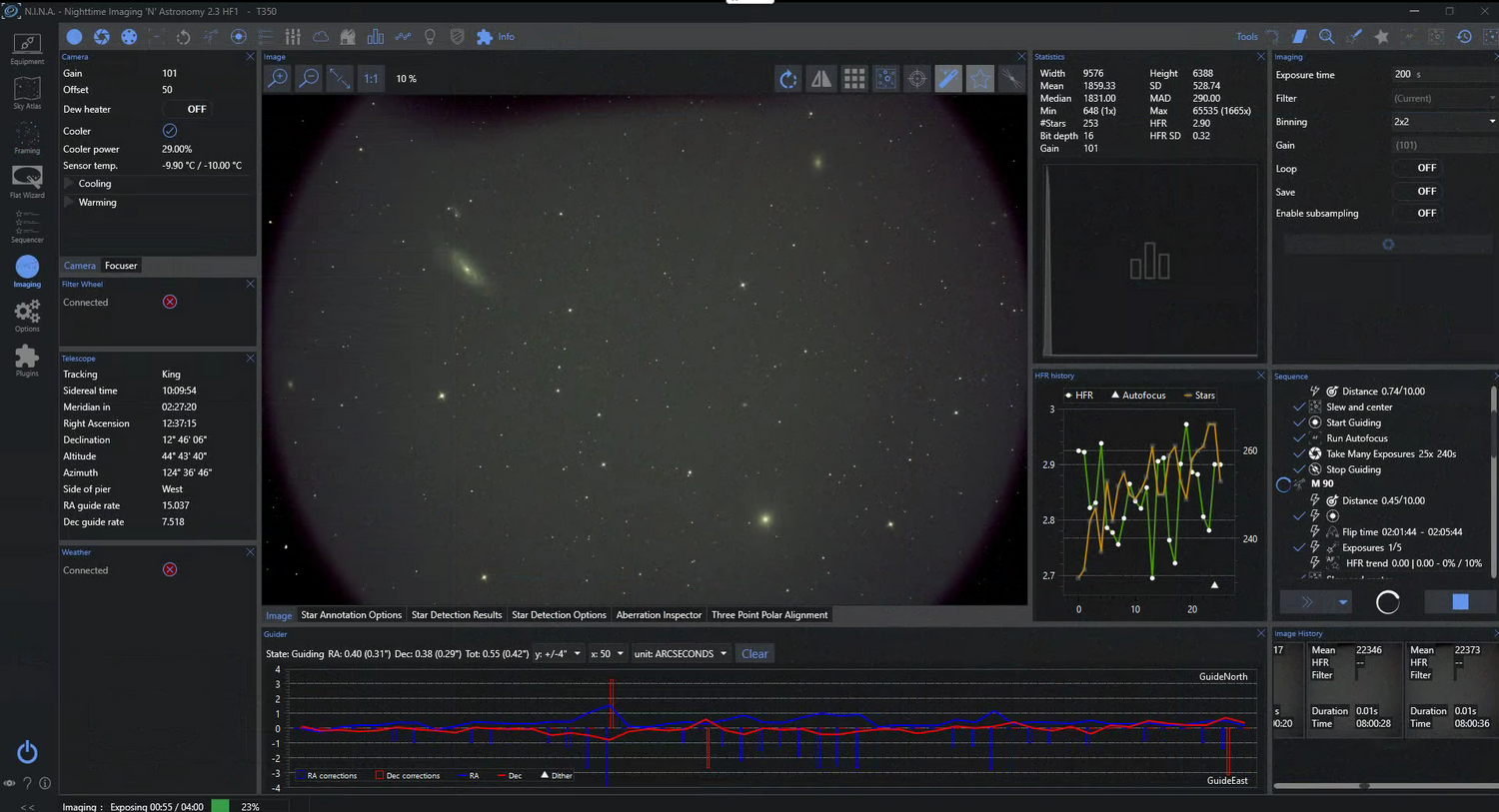1499x812 pixels.
Task: Open the Sky Atlas sidebar section
Action: (27, 93)
